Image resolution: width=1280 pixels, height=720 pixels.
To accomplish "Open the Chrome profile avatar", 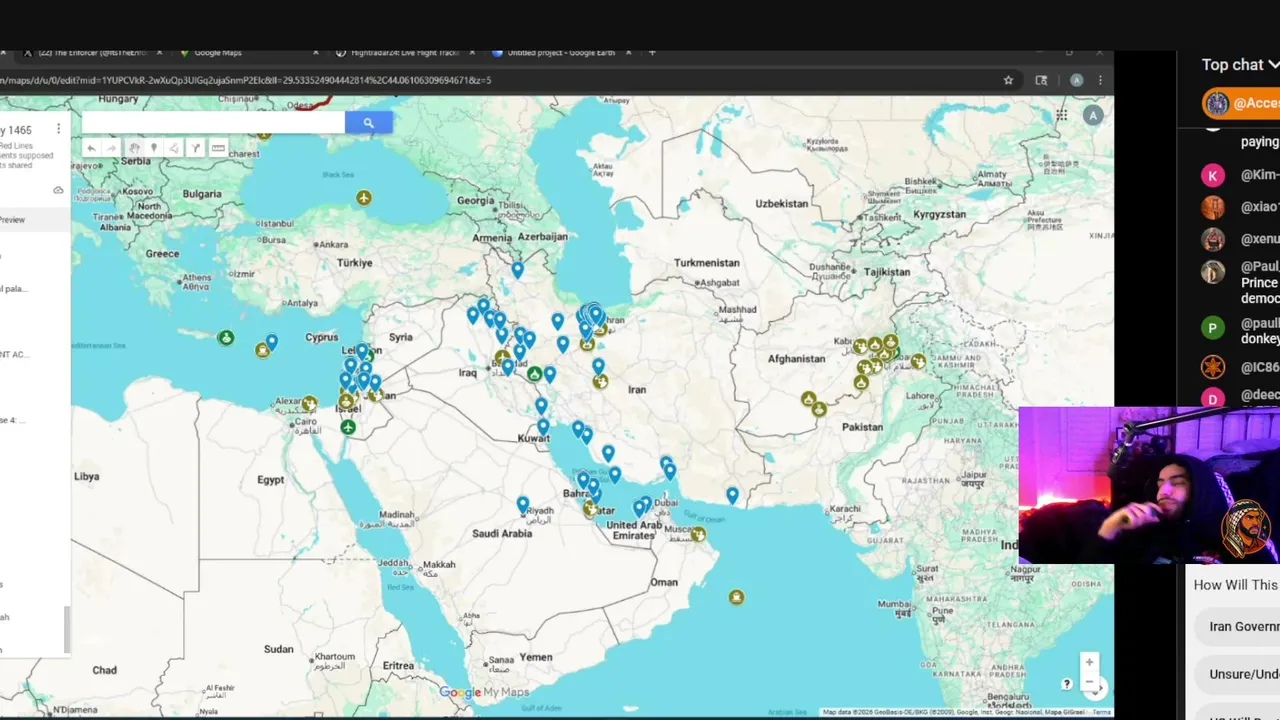I will (1076, 80).
